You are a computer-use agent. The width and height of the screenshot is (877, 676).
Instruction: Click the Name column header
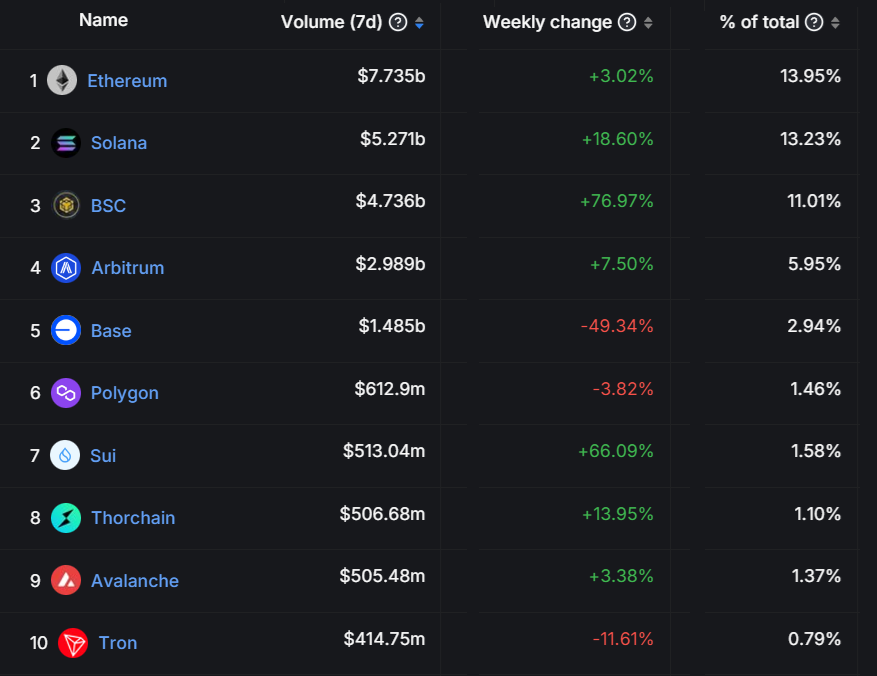coord(103,20)
